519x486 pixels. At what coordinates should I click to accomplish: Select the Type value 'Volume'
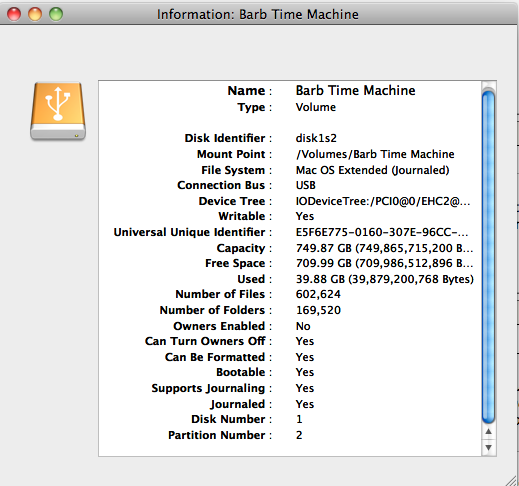pos(316,107)
